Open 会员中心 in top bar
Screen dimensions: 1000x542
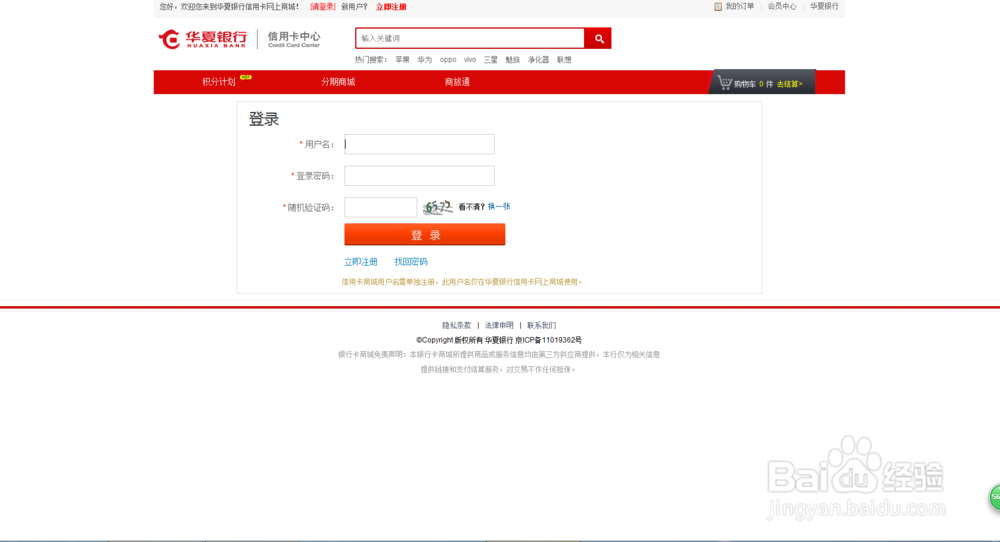[782, 6]
